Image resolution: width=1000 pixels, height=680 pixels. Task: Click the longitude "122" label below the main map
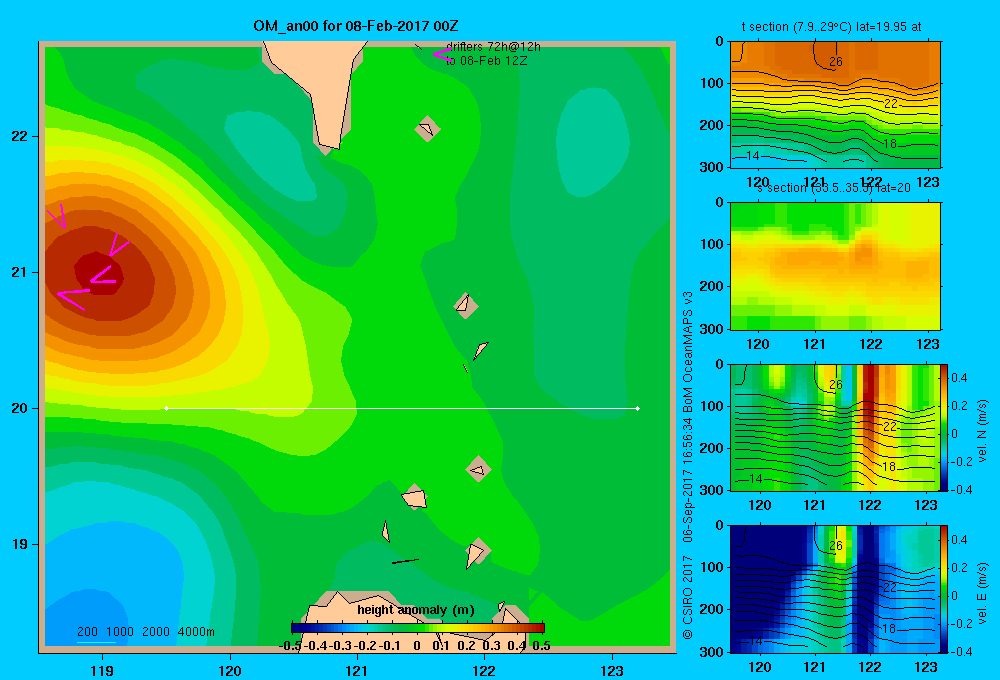484,670
